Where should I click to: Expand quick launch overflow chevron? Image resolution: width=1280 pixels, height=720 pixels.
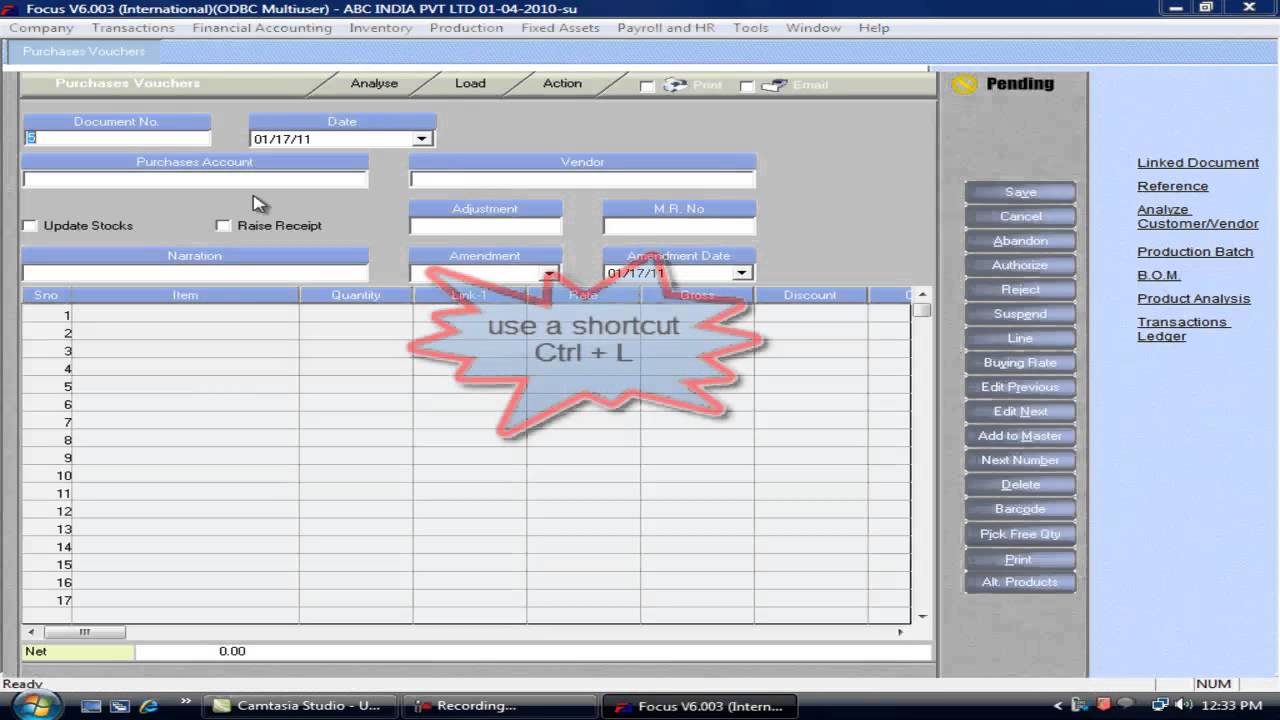click(185, 702)
